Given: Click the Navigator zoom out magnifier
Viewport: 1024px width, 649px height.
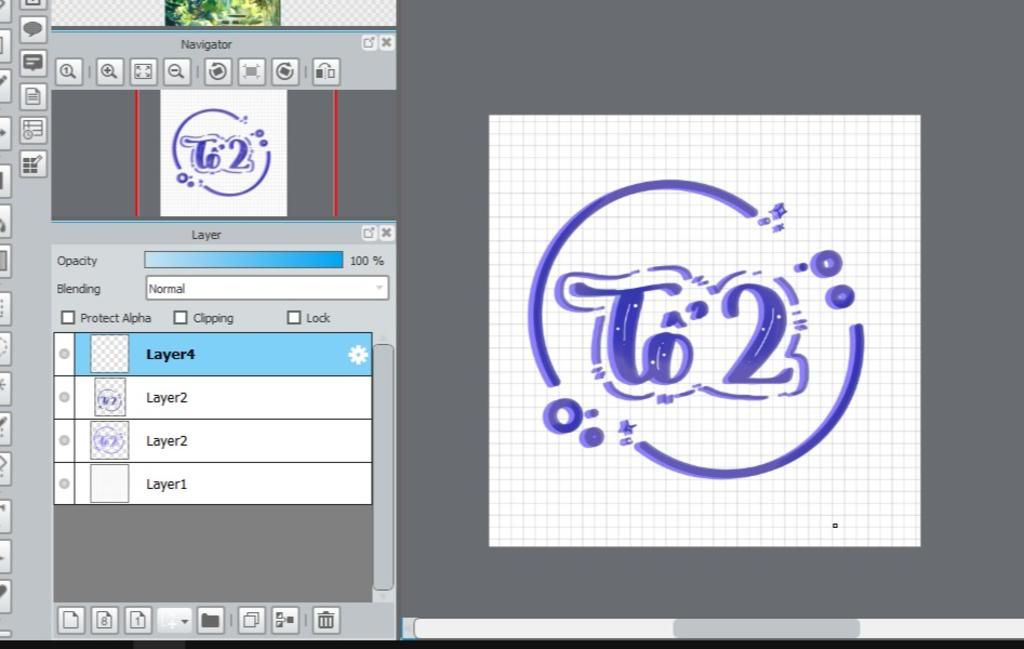Looking at the screenshot, I should pyautogui.click(x=176, y=71).
